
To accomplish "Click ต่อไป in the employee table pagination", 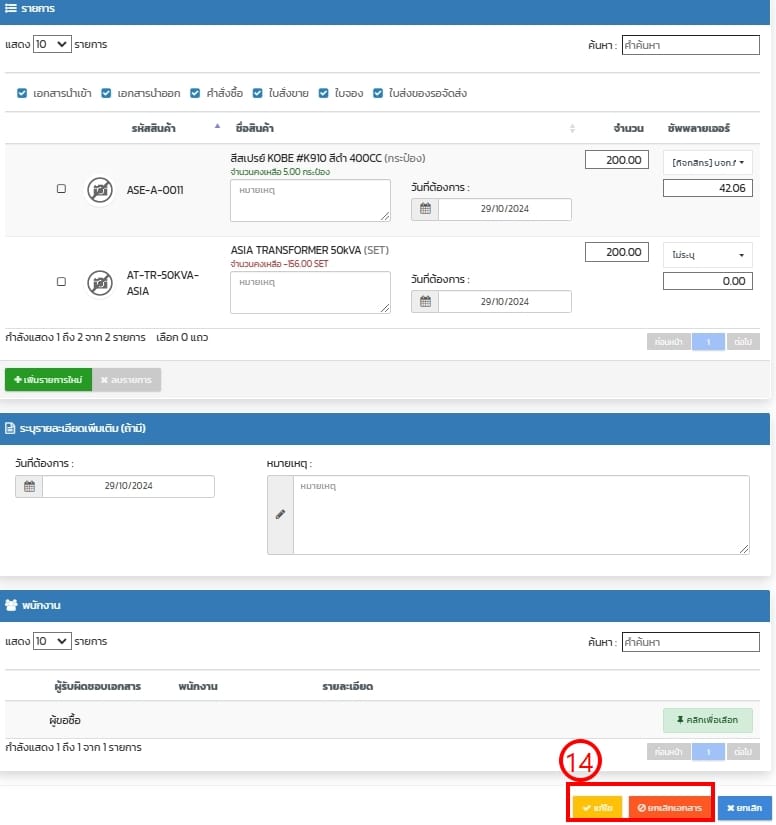I will pos(743,751).
